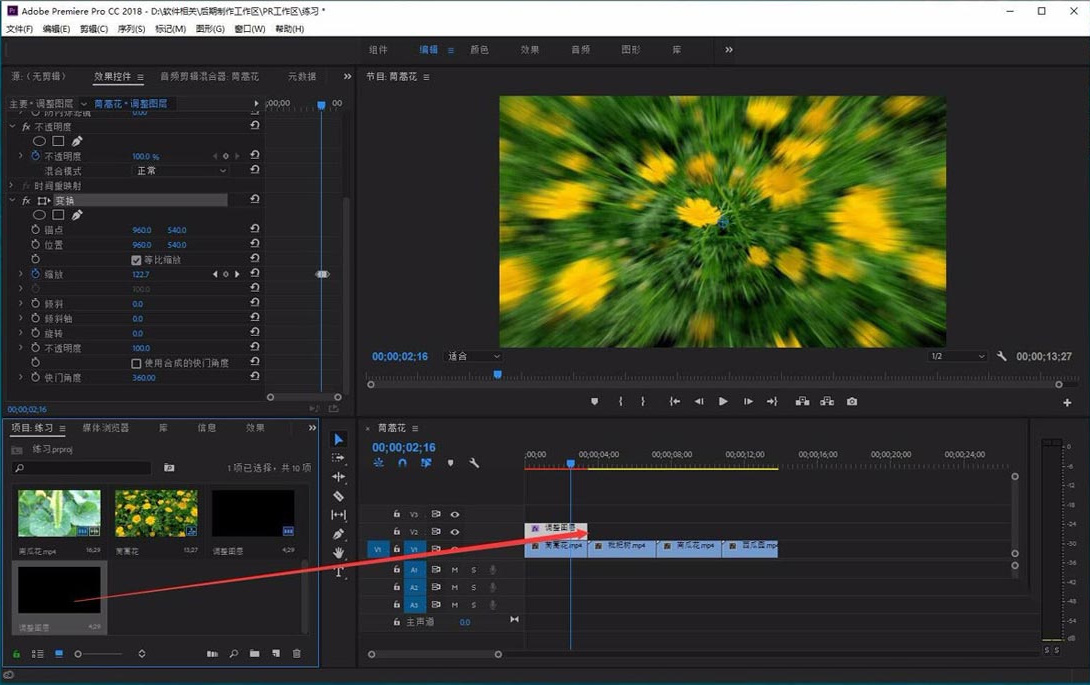The image size is (1090, 685).
Task: Click the Export Frame camera icon
Action: (x=852, y=402)
